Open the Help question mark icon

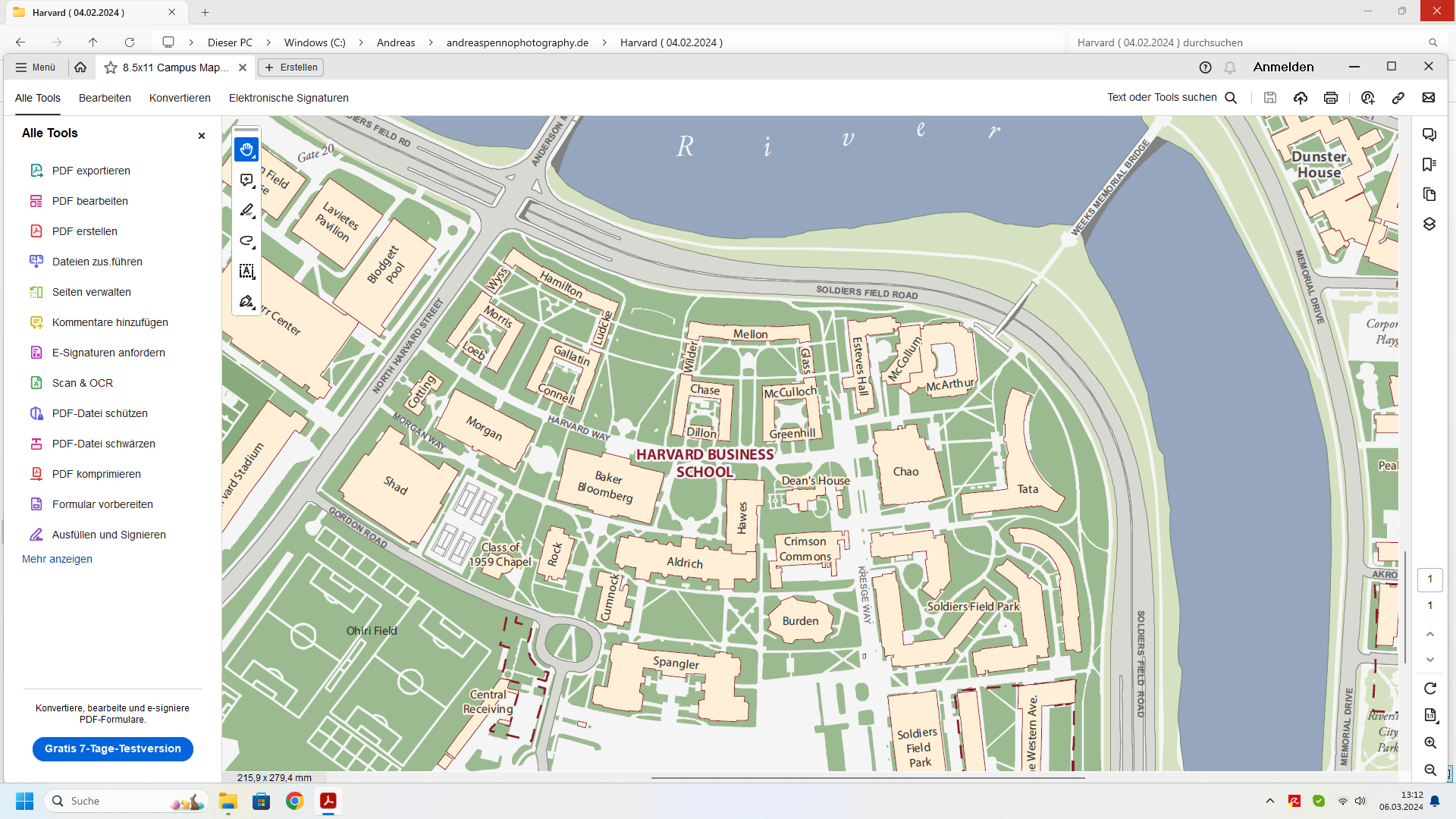click(1205, 67)
